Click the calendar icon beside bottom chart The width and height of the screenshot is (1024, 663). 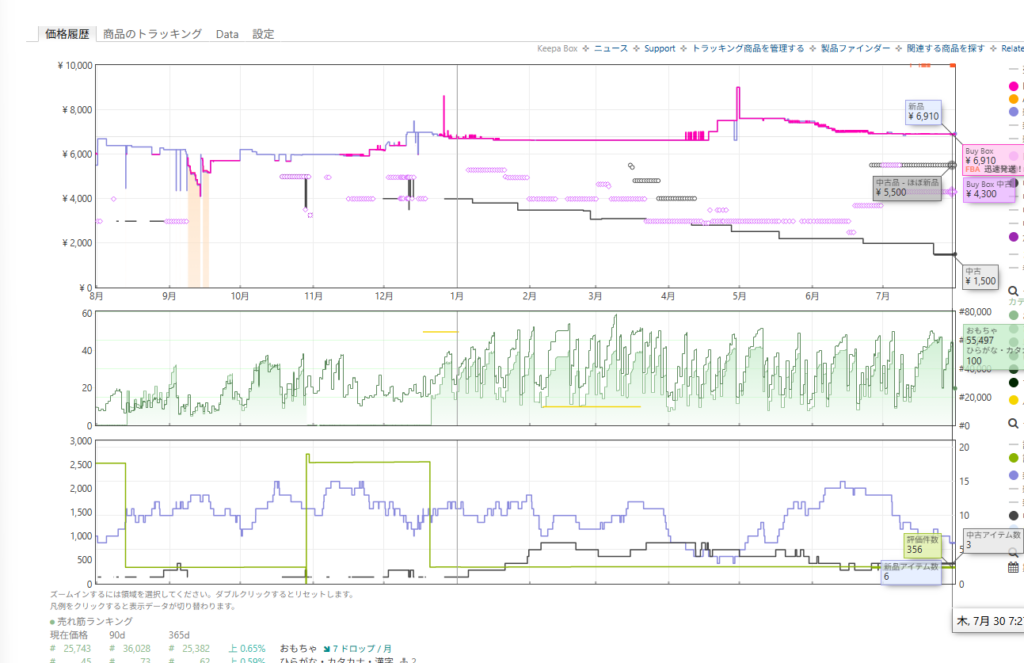tap(1014, 567)
